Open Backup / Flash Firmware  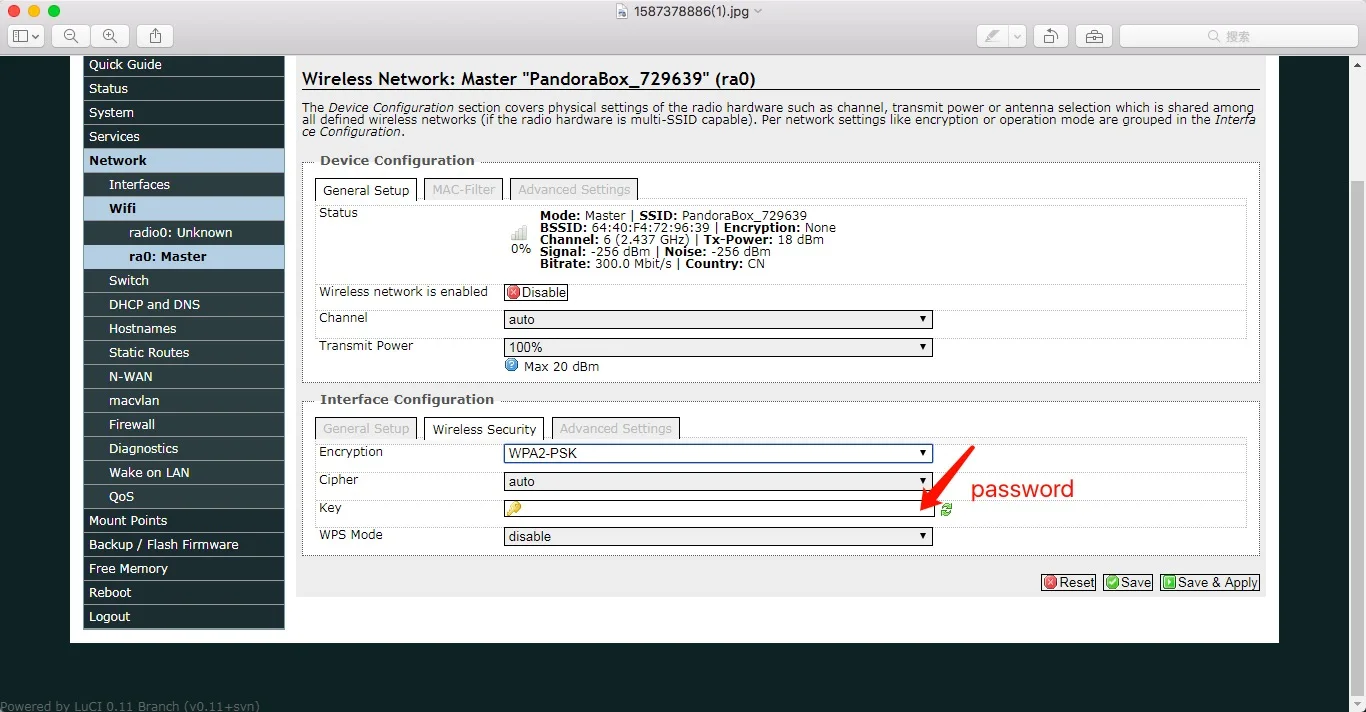(184, 545)
